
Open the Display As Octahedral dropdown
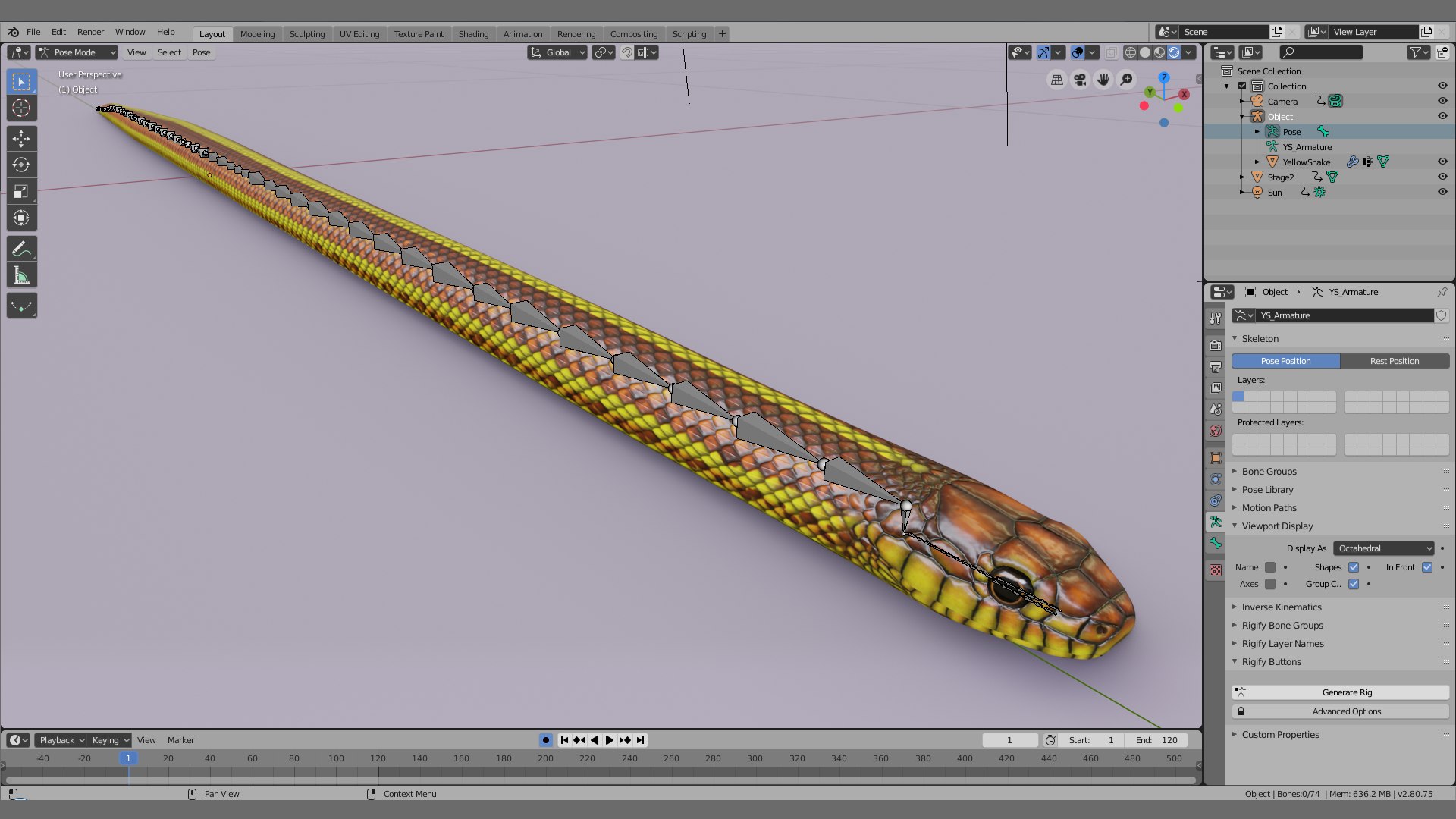(1384, 548)
